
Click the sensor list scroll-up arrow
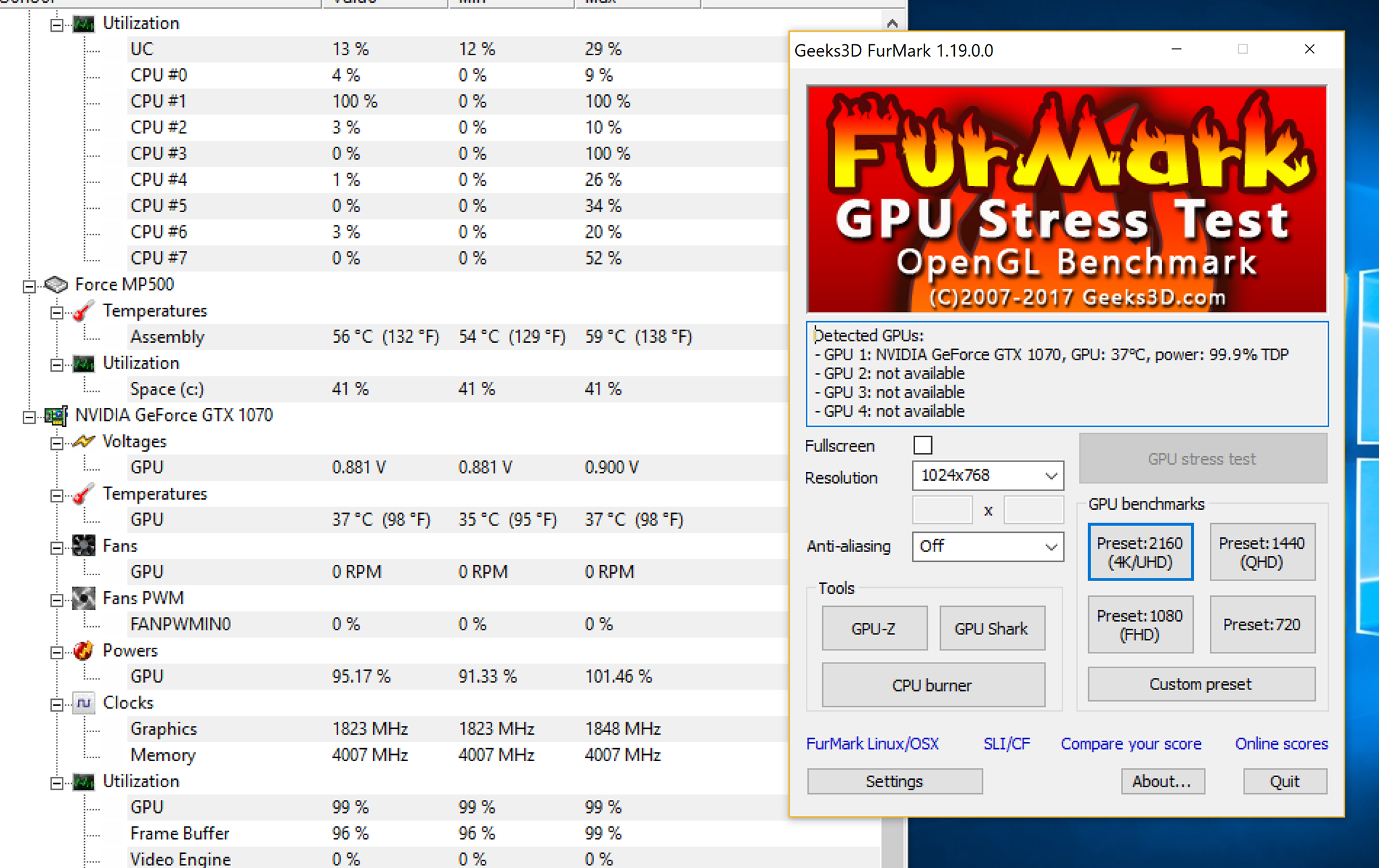click(x=892, y=24)
